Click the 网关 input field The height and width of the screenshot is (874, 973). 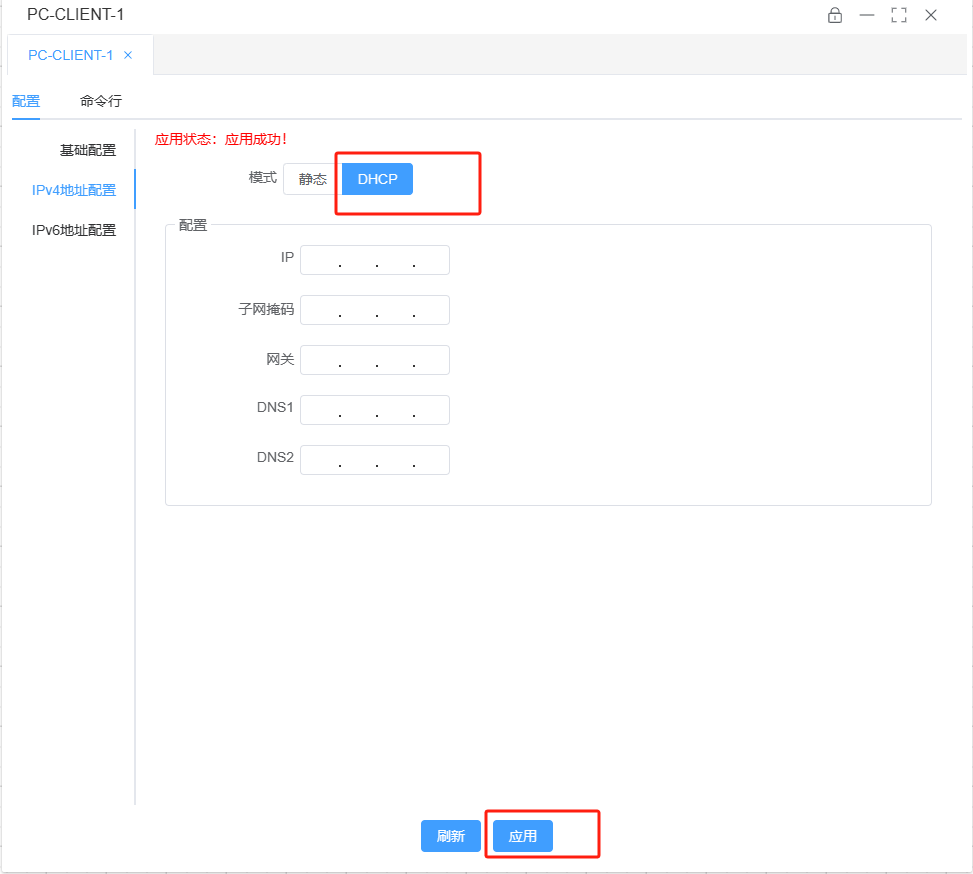pyautogui.click(x=375, y=360)
